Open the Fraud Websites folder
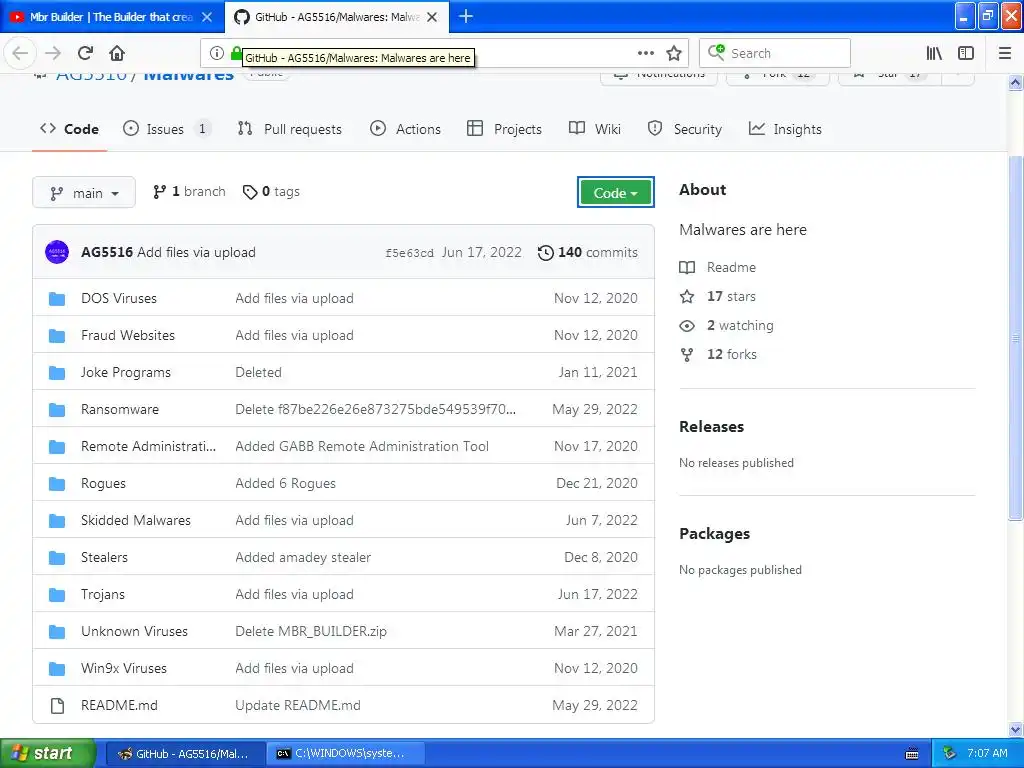The height and width of the screenshot is (768, 1024). click(128, 335)
